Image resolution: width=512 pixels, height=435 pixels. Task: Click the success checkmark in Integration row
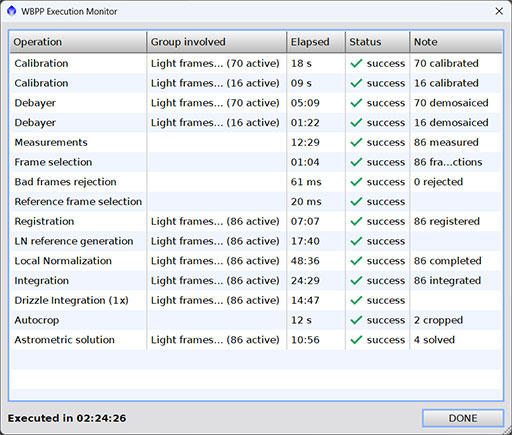point(356,280)
